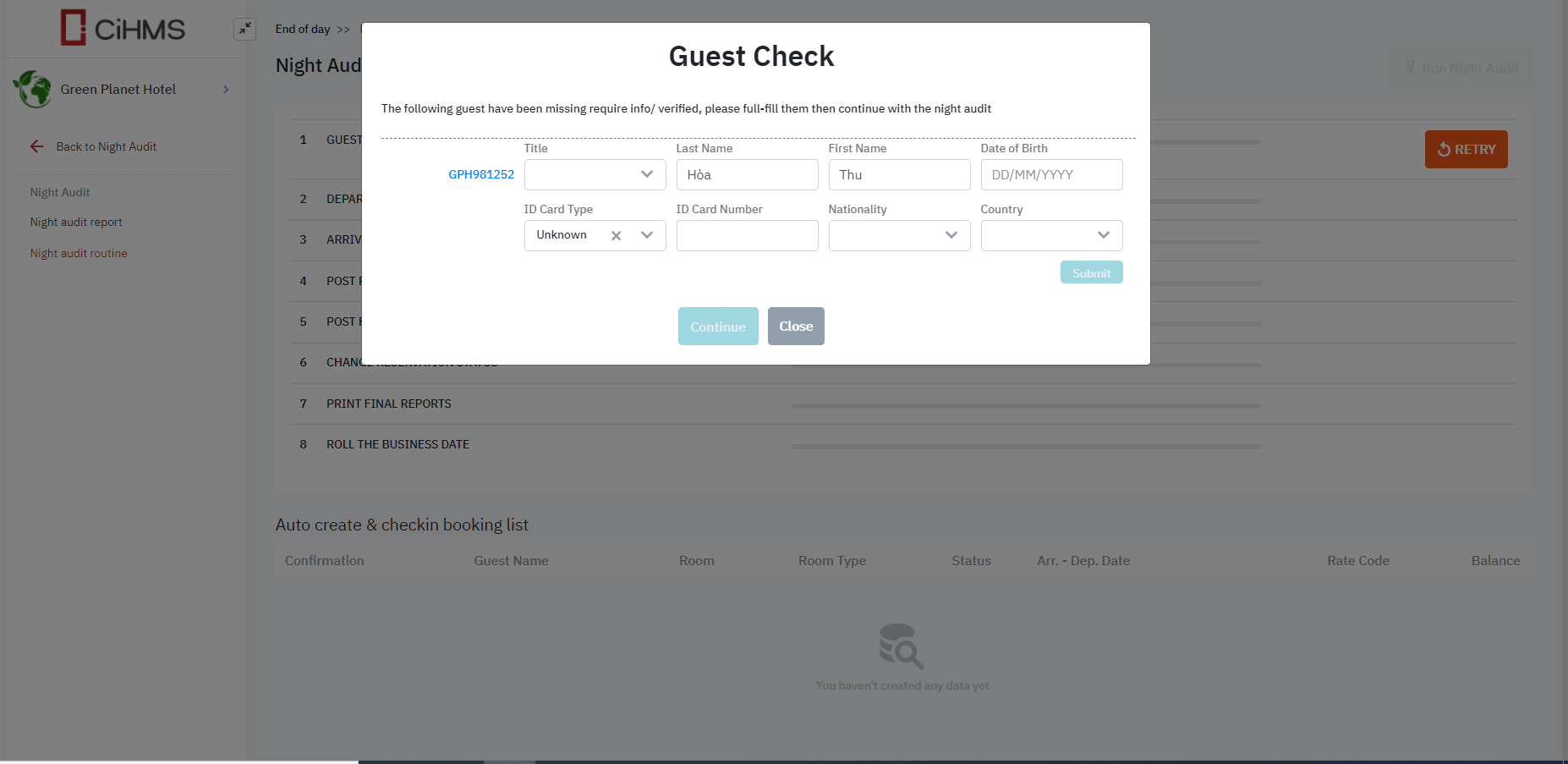The image size is (1568, 764).
Task: Click the PRINT FINAL REPORTS step
Action: [389, 404]
